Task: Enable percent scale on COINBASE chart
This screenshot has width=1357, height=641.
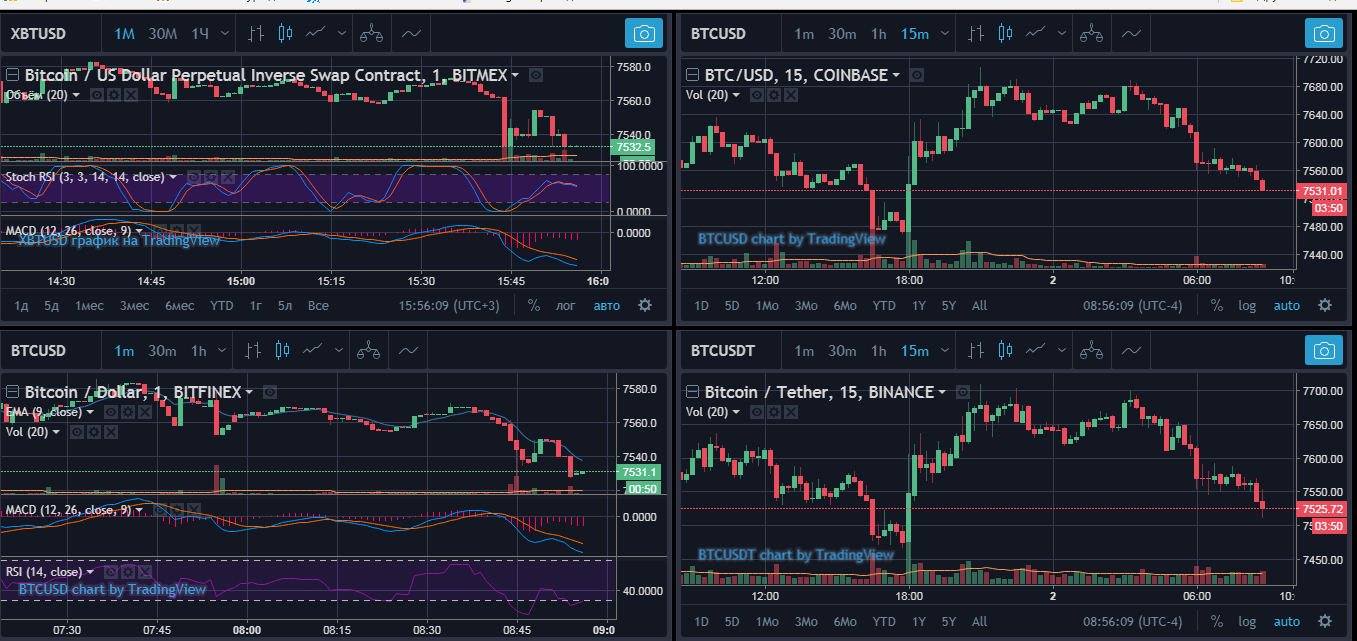Action: pos(1216,305)
